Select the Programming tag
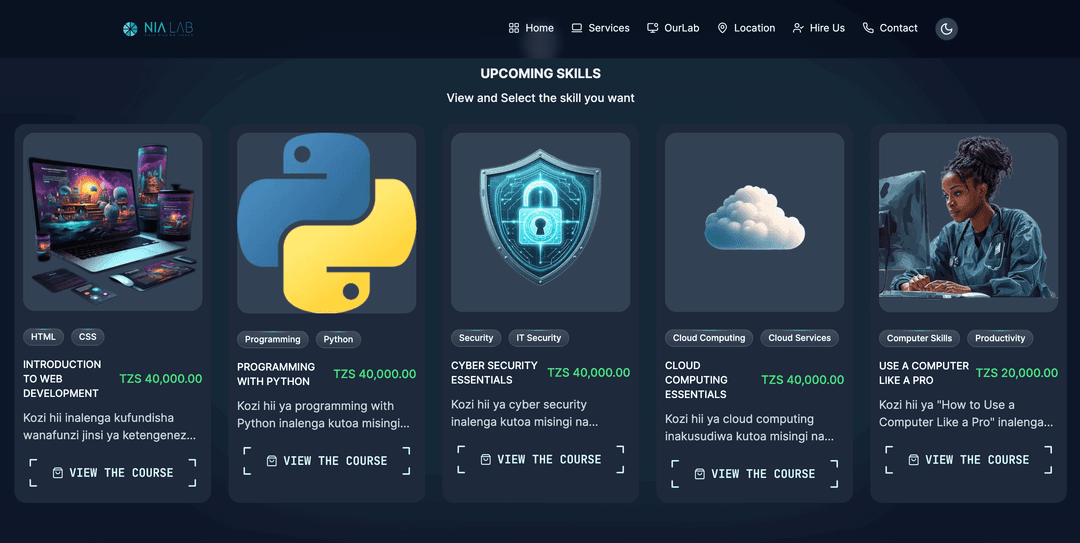Viewport: 1080px width, 543px height. (x=273, y=339)
